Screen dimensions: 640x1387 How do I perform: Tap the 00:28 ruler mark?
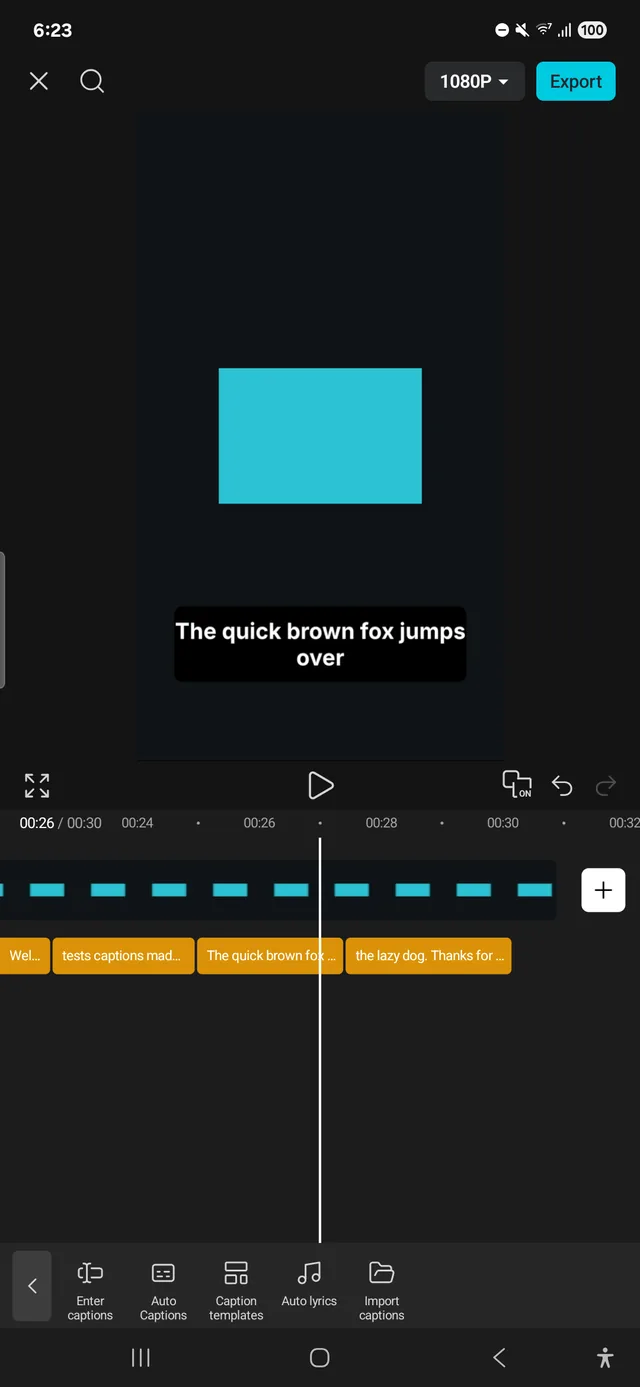click(x=381, y=823)
